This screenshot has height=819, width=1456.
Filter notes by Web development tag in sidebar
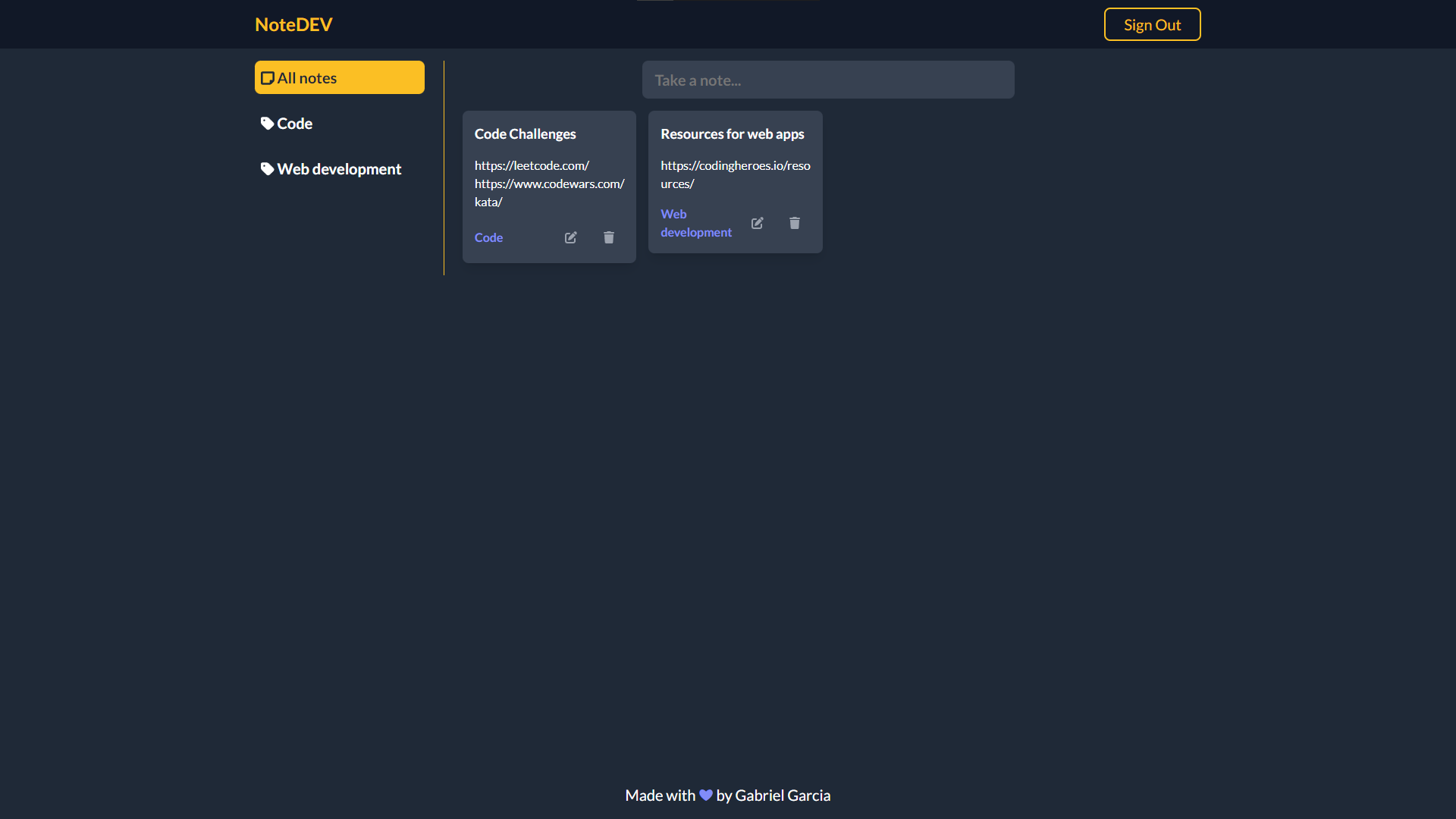coord(340,168)
